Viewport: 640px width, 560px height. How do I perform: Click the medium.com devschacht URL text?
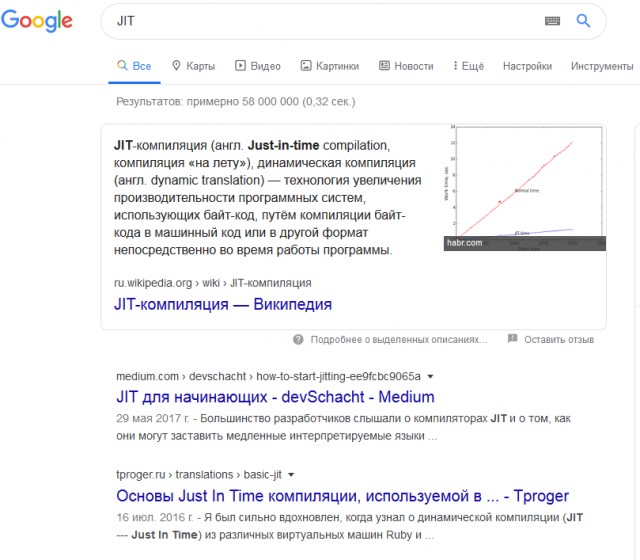pos(268,376)
